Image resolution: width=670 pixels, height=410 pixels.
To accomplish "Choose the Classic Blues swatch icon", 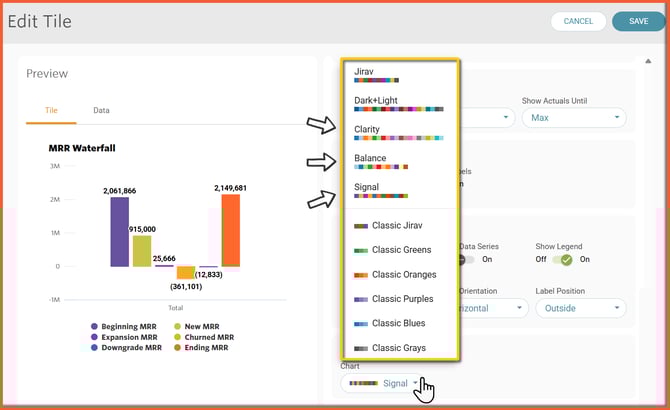I will (x=358, y=324).
